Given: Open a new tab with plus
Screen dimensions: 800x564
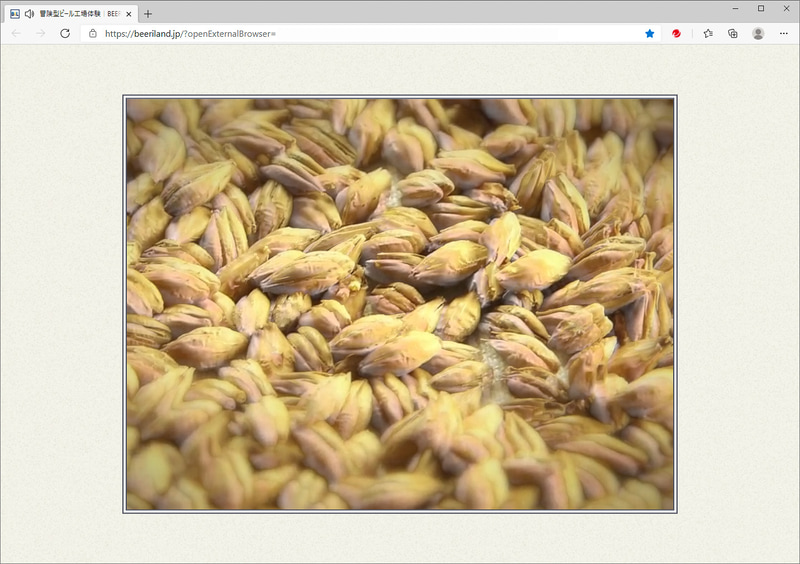Looking at the screenshot, I should pos(148,14).
